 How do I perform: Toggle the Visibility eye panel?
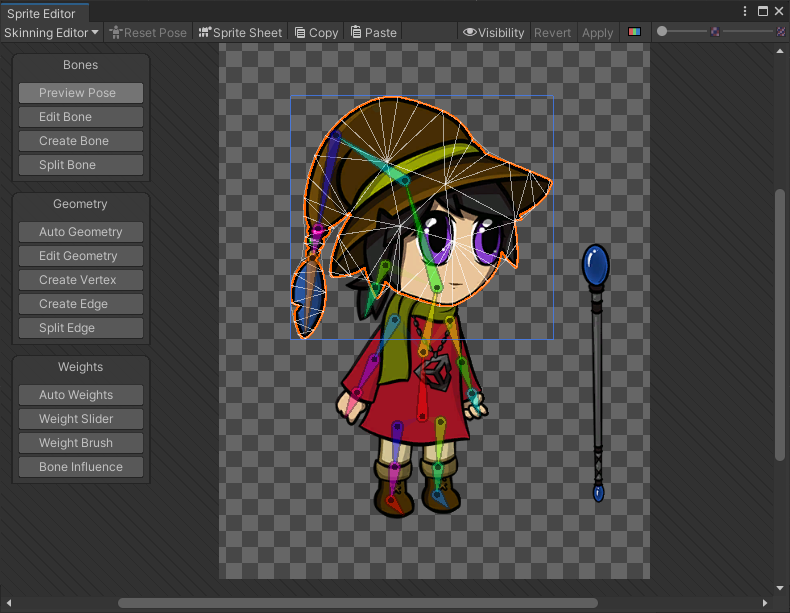[x=493, y=32]
